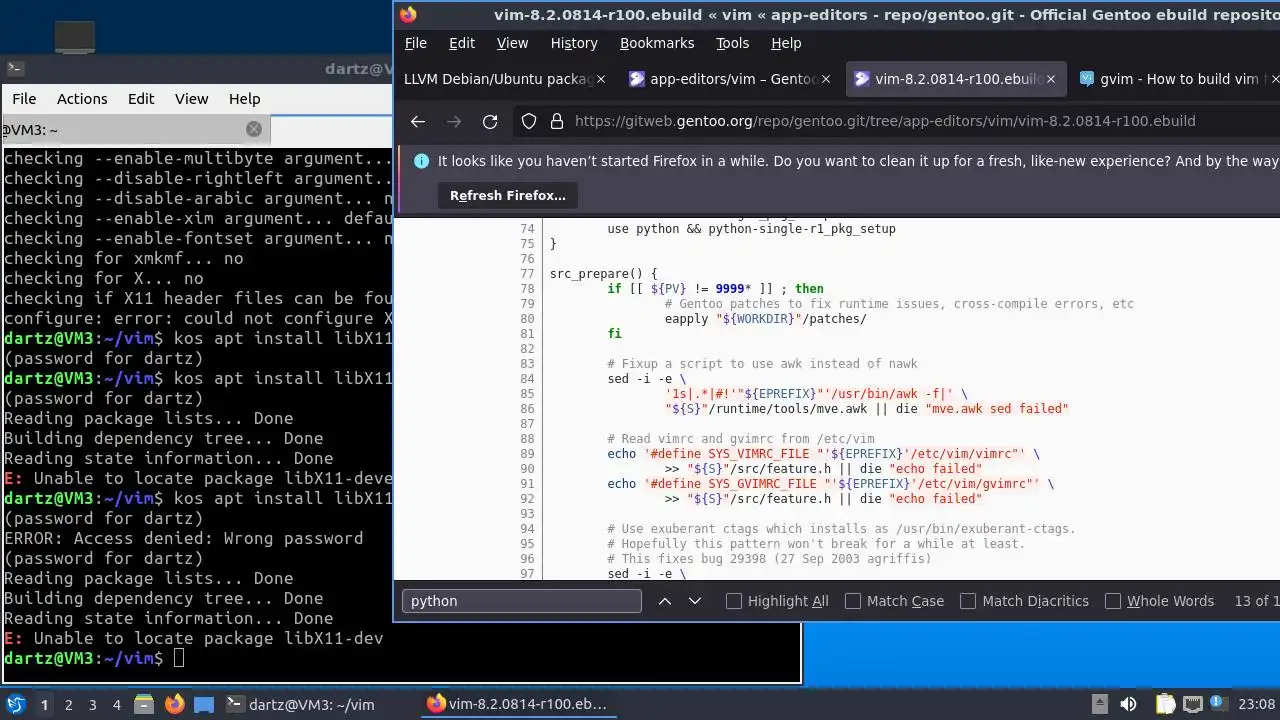Screen dimensions: 1280x720
Task: Open the removable media ejecter tray icon
Action: point(1099,704)
